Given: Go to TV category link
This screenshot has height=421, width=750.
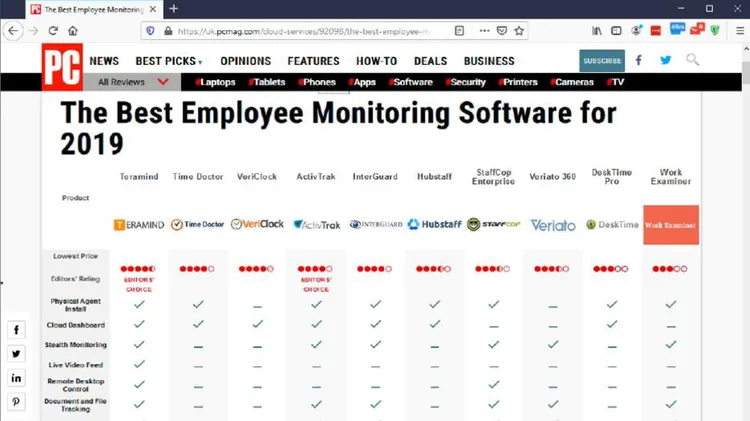Looking at the screenshot, I should [615, 82].
